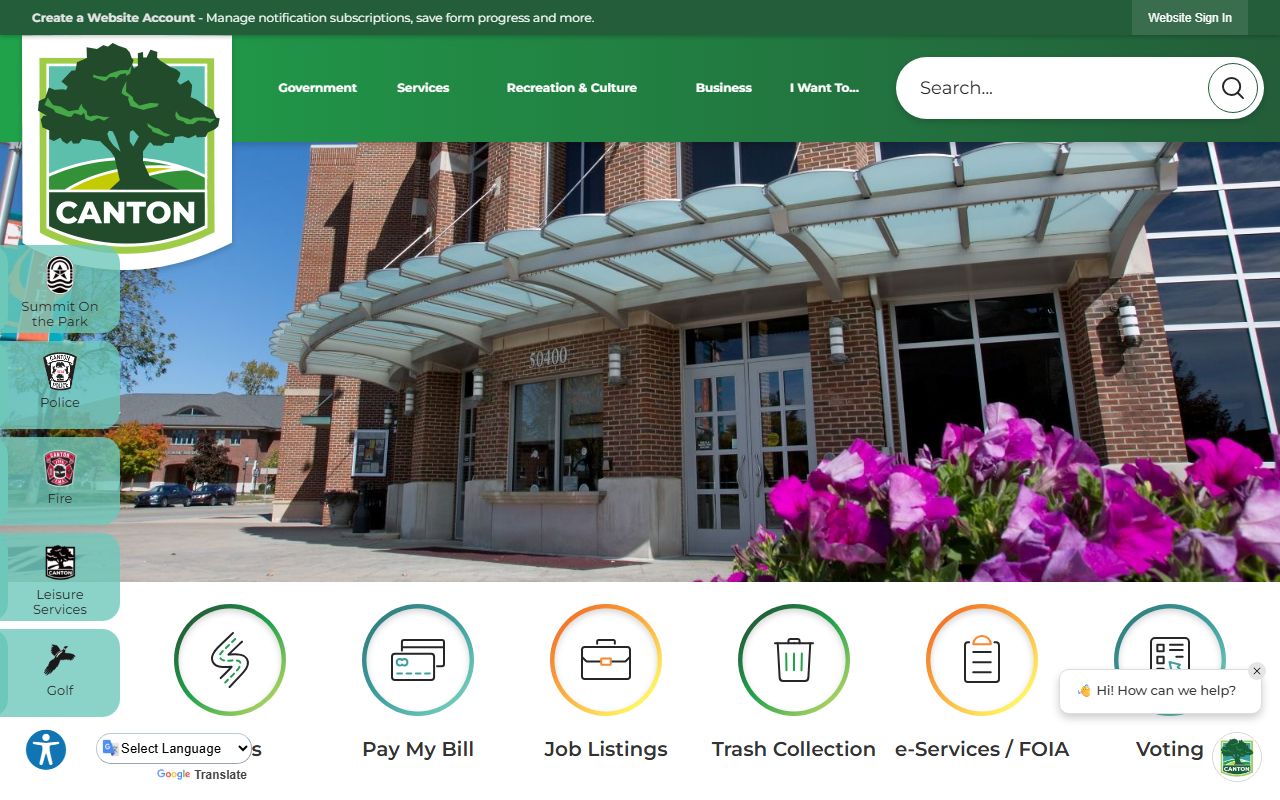Open the accessibility options icon
Screen dimensions: 1280x800
point(46,750)
